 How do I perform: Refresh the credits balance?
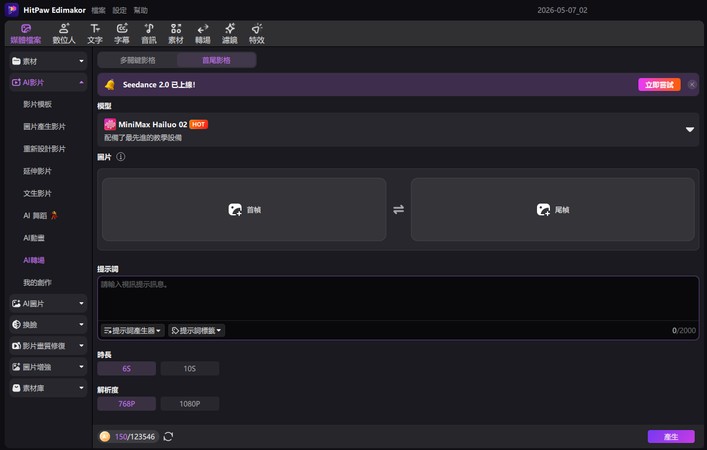click(x=168, y=436)
